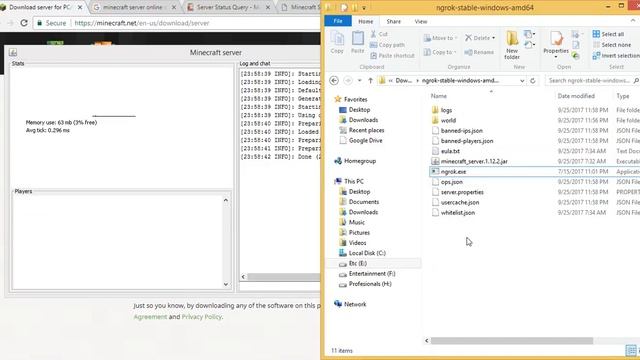640x360 pixels.
Task: Create a New folder from ribbon
Action: point(512,45)
